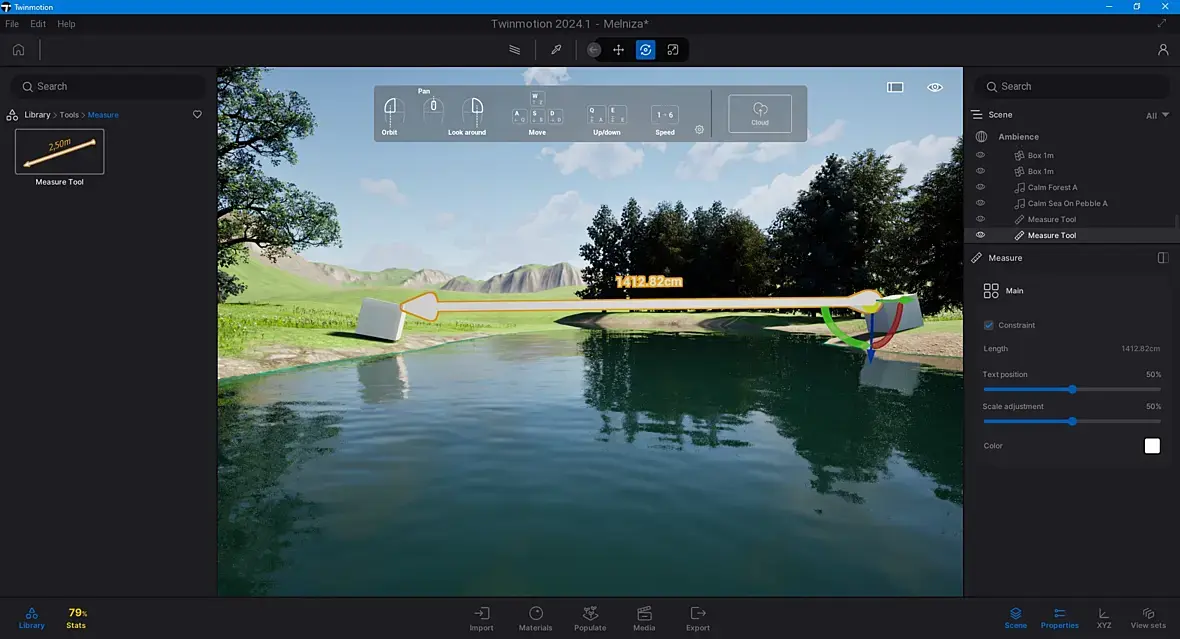Activate the Translate move gizmo tool
Screen dimensions: 1180x639
coord(619,50)
